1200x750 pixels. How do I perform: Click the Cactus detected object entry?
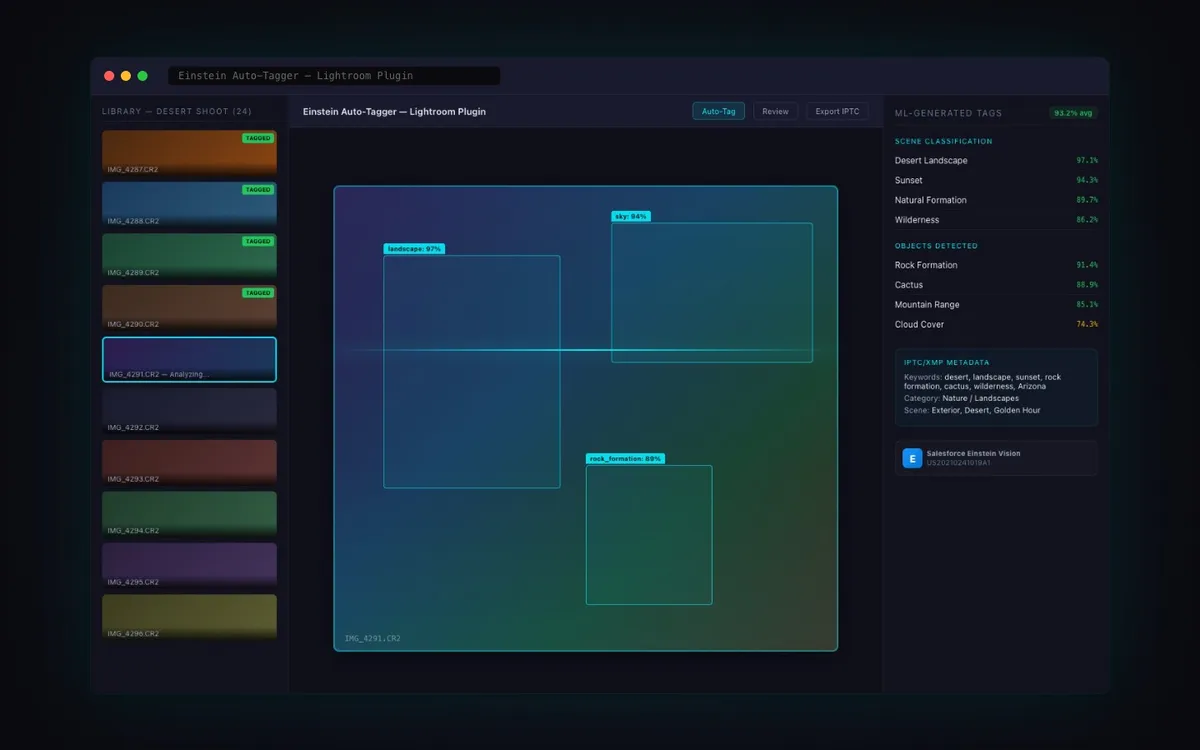995,285
